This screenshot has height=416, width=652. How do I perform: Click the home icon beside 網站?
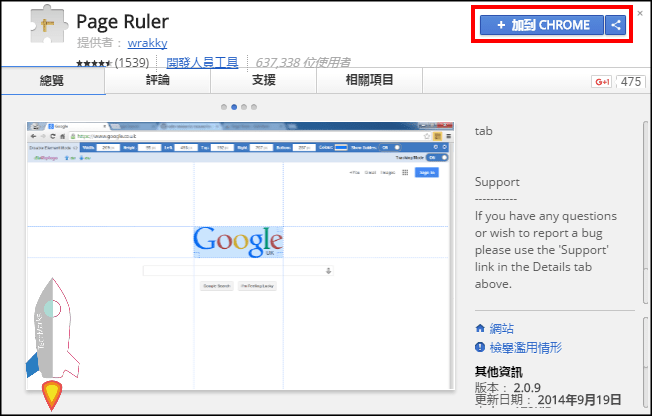point(480,328)
